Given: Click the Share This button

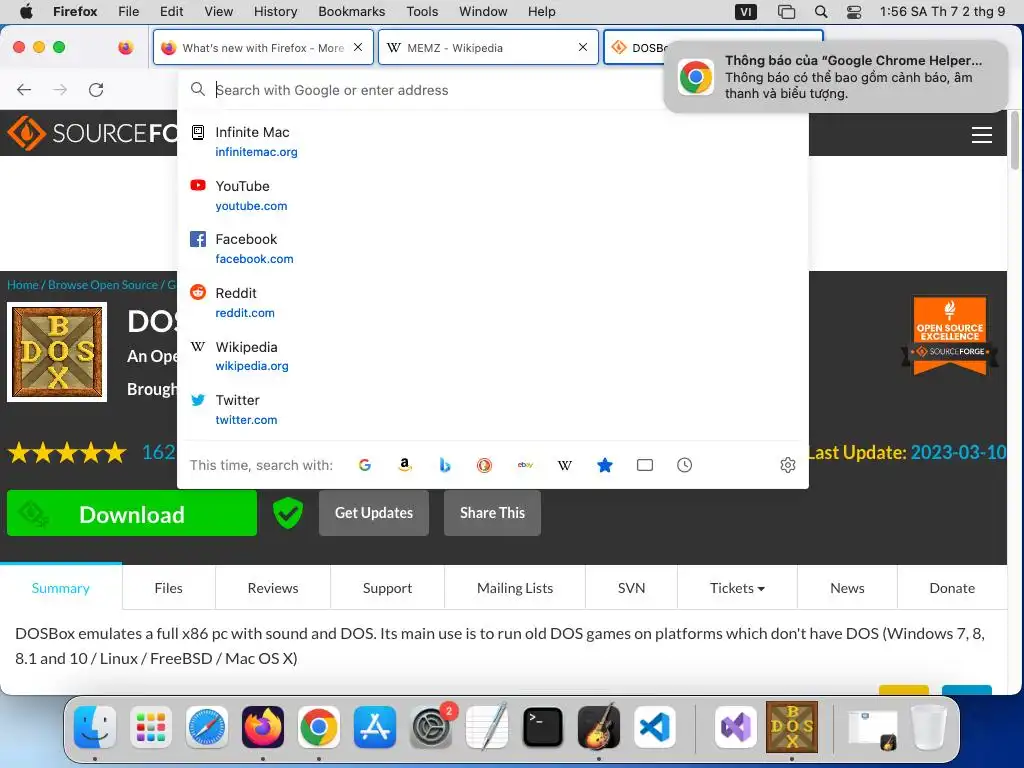Looking at the screenshot, I should tap(492, 513).
